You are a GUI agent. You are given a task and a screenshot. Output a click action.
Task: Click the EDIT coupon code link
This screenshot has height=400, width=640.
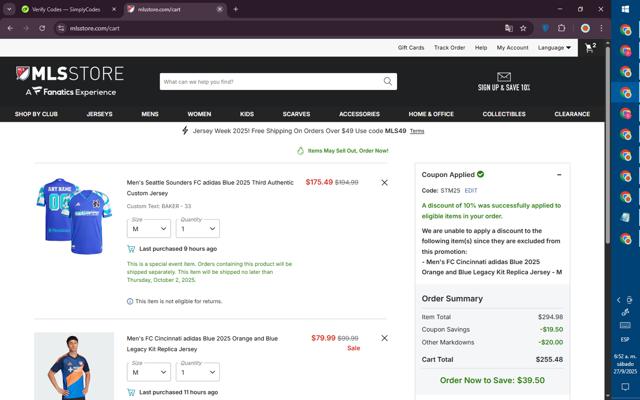[x=471, y=190]
